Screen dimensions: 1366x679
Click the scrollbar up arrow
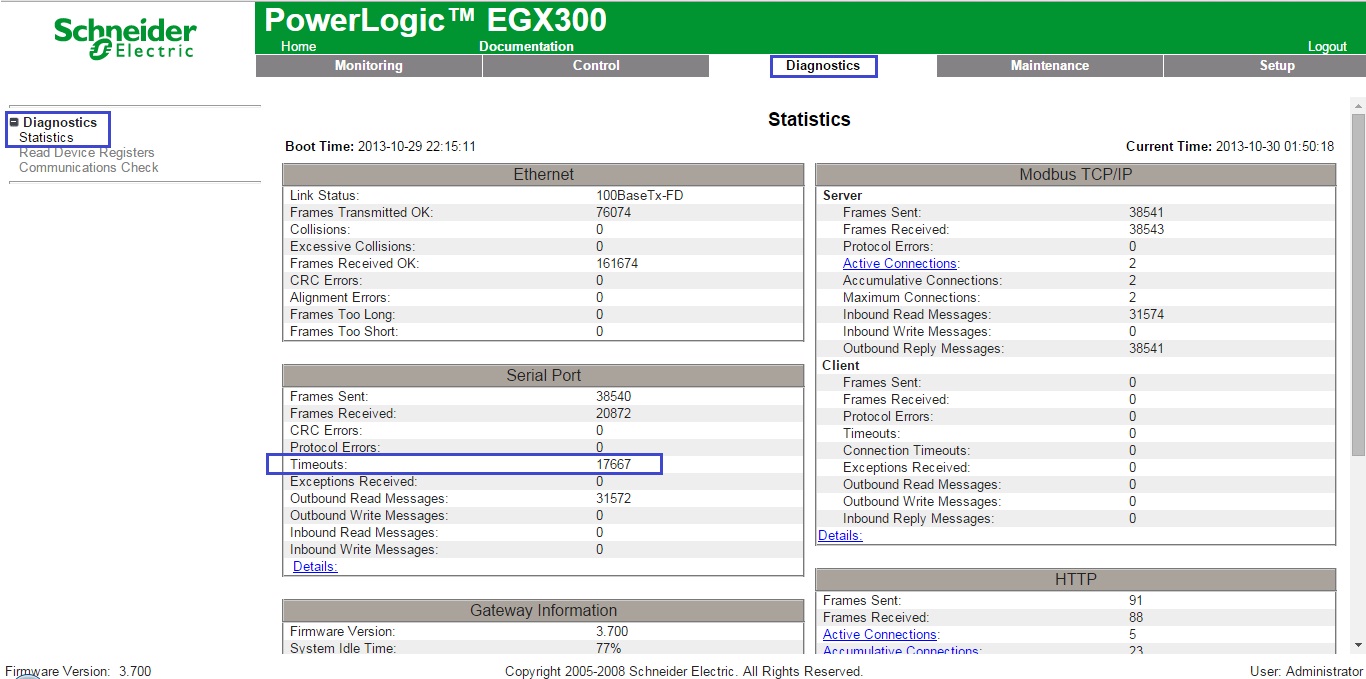click(x=1358, y=105)
